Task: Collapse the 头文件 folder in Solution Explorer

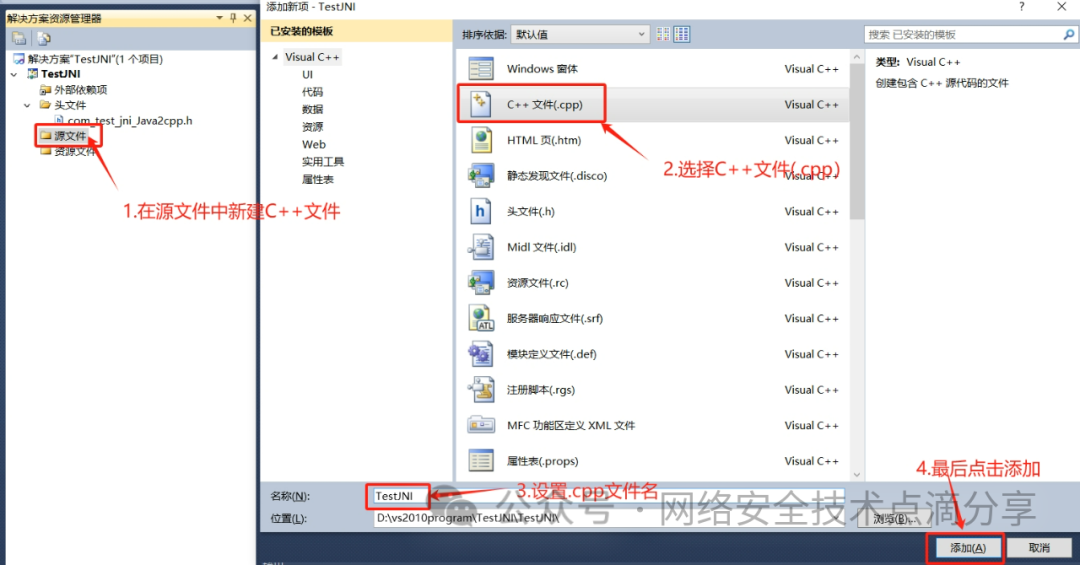Action: click(x=27, y=105)
